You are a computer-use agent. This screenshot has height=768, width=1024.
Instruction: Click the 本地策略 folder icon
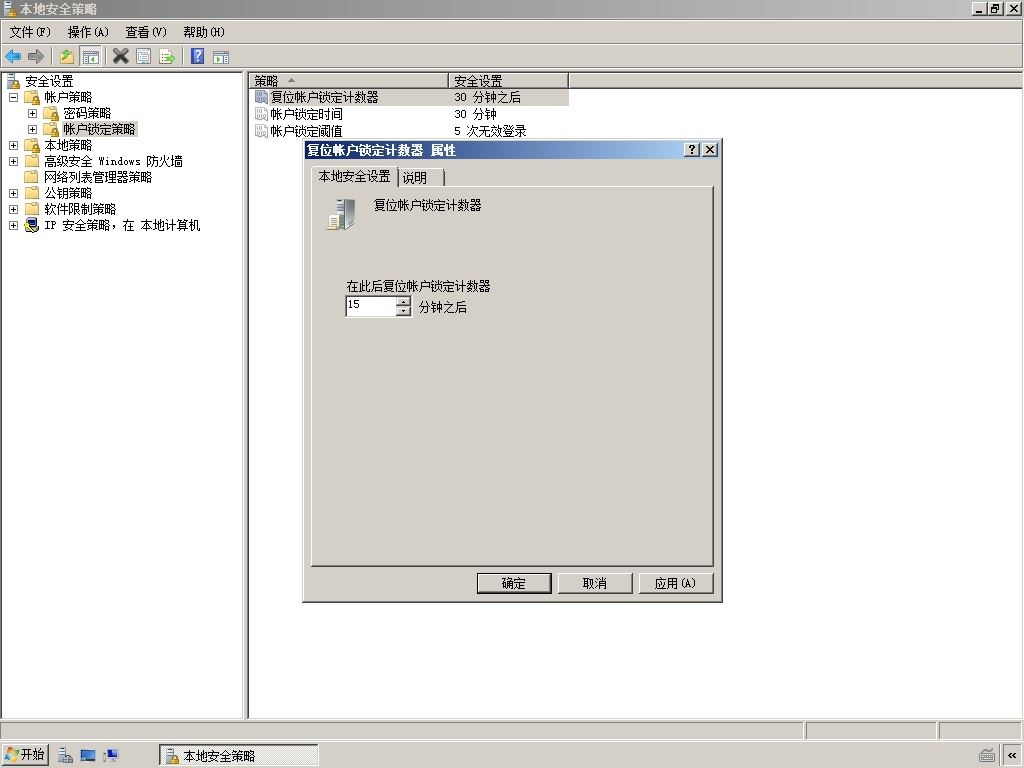pos(32,145)
